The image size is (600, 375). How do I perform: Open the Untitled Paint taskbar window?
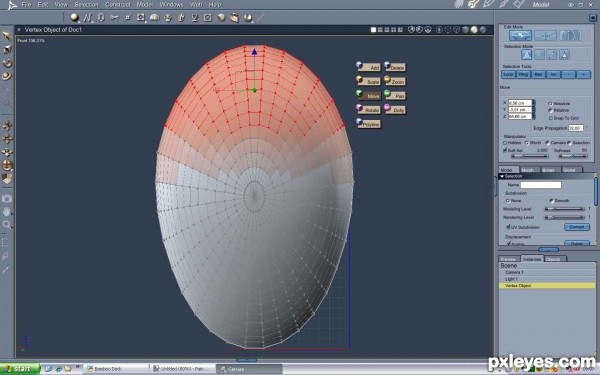coord(183,369)
